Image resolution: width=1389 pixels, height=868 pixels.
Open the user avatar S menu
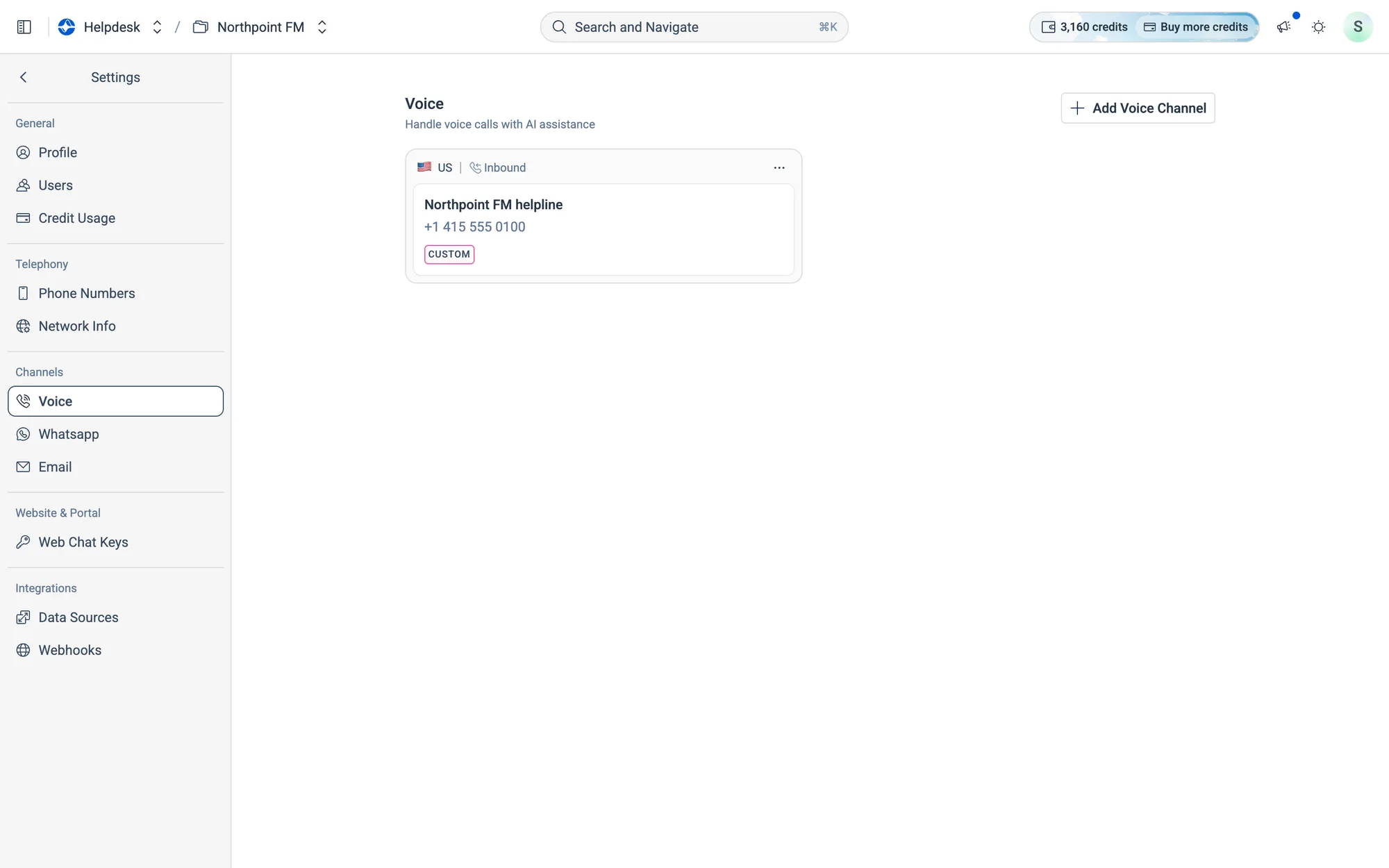coord(1358,27)
